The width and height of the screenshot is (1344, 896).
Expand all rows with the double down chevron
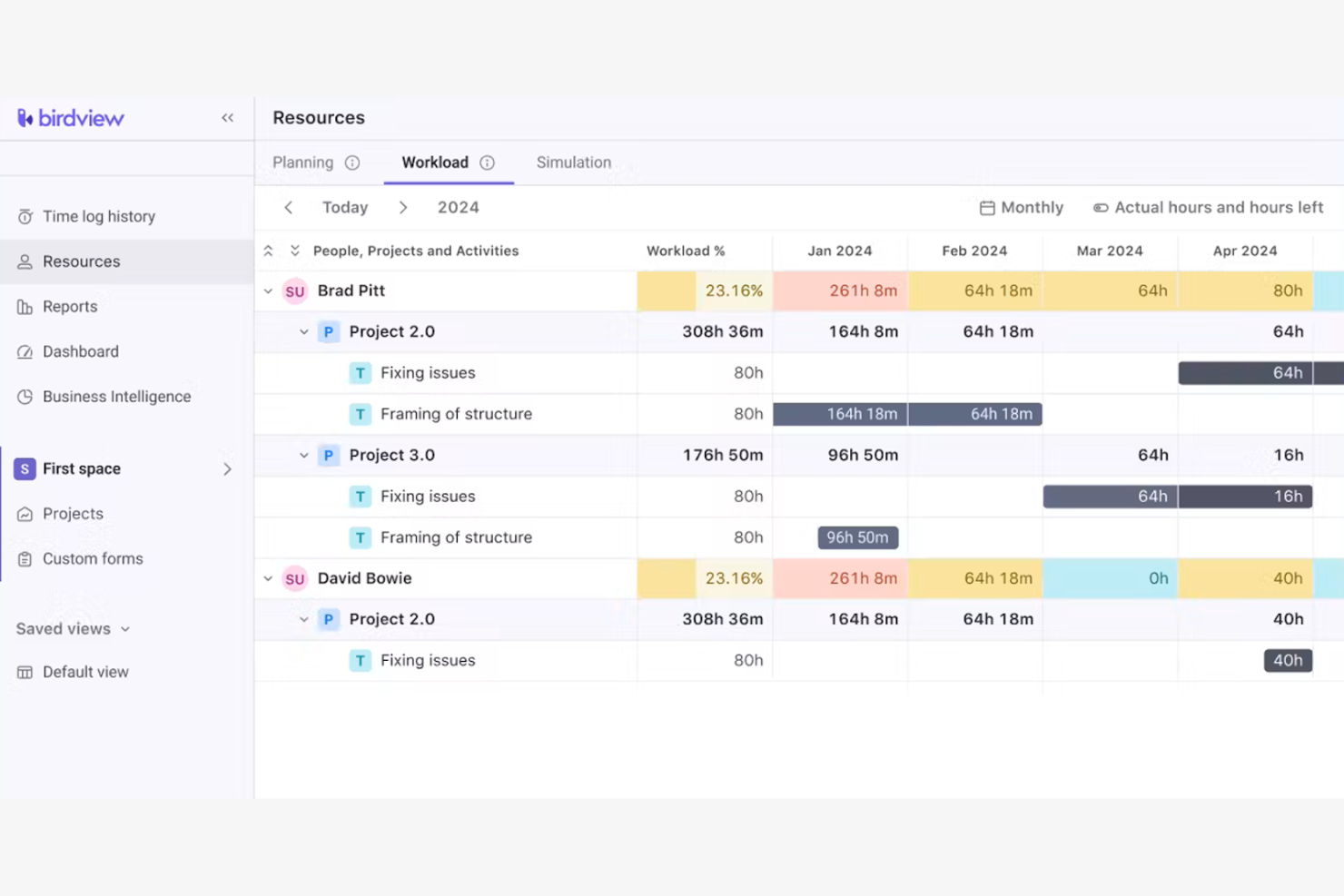click(x=294, y=251)
